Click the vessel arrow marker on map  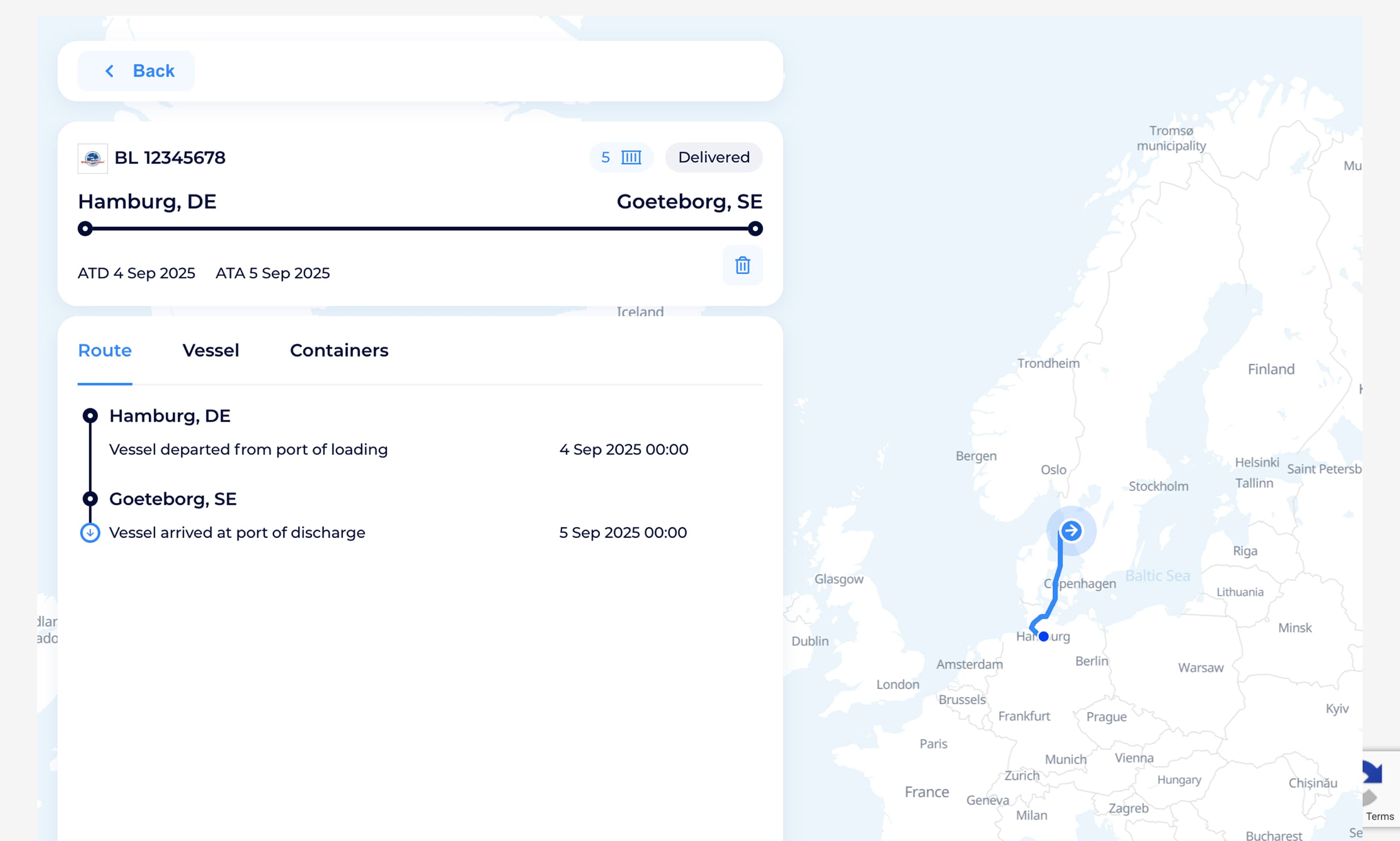(1071, 530)
